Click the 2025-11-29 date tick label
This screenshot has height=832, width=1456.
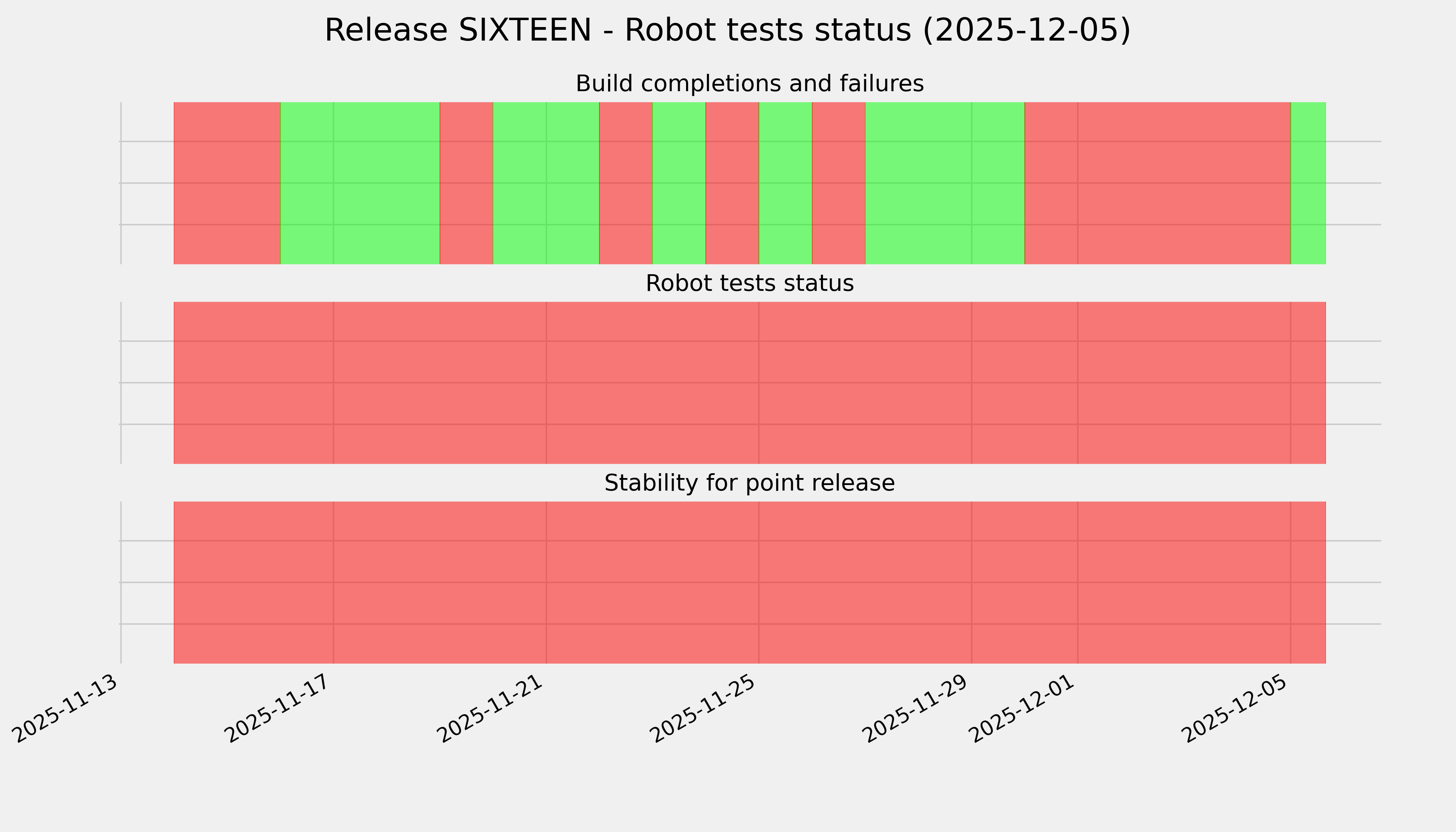click(x=918, y=708)
